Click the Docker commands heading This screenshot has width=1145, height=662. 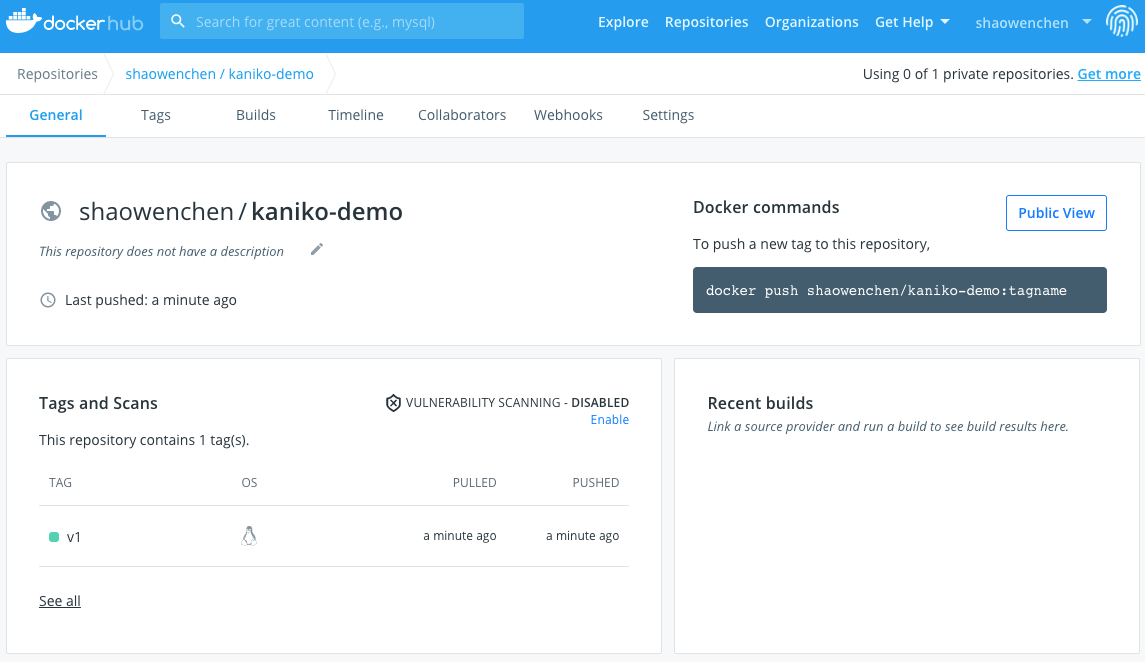[766, 207]
